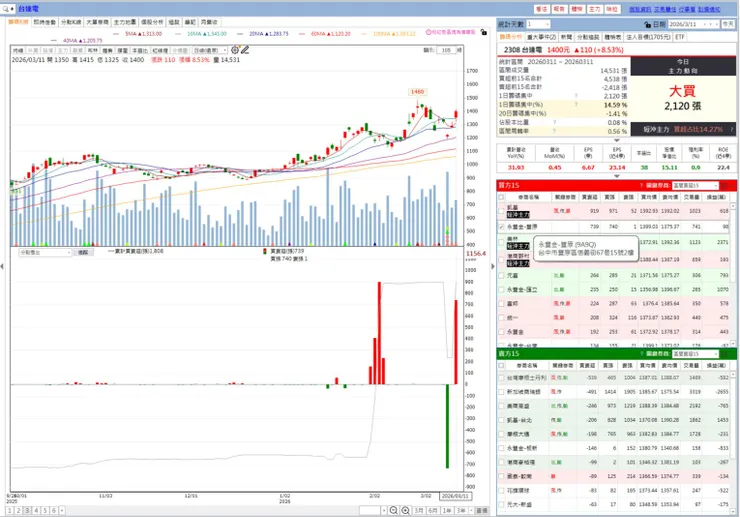Collapse left panel with left-edge arrow

coord(2,266)
